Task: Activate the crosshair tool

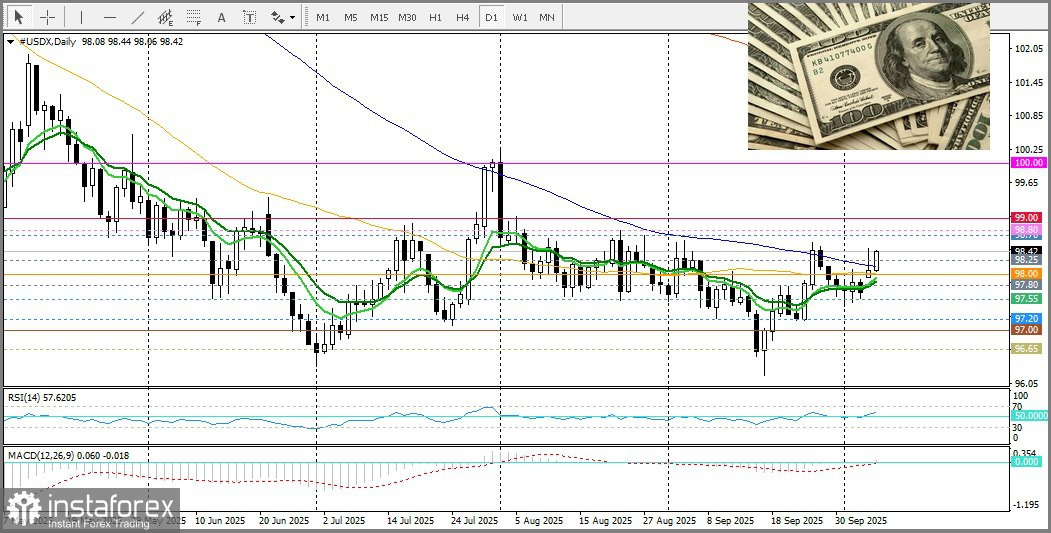Action: click(47, 17)
